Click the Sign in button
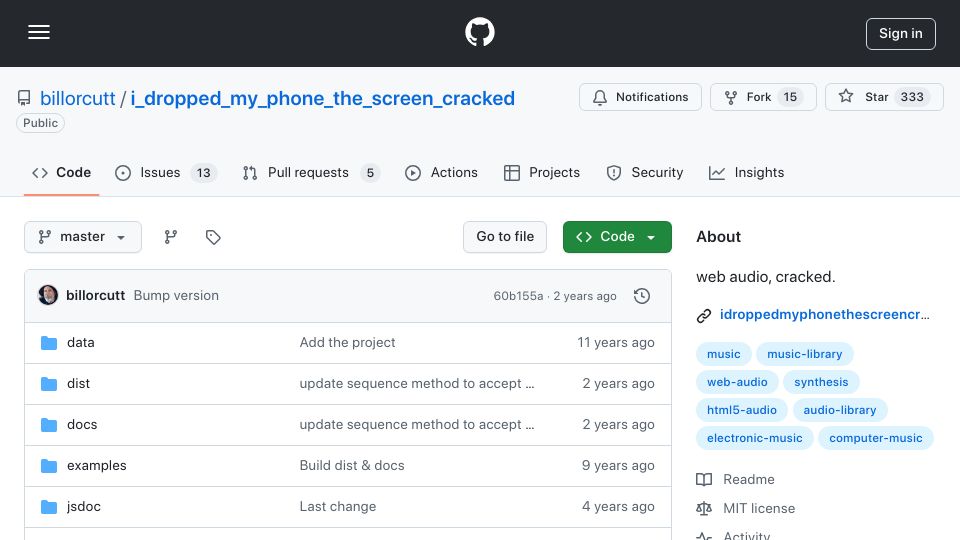960x540 pixels. click(900, 34)
